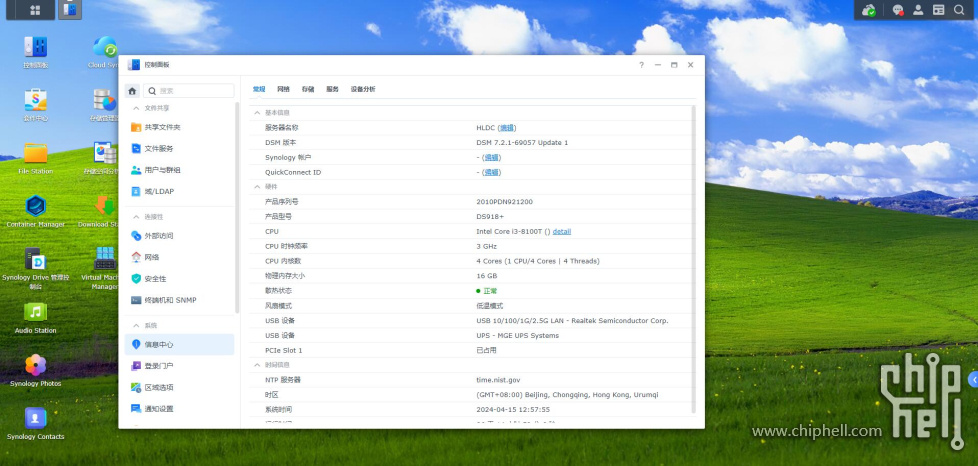Collapse the 时间信息 section
This screenshot has height=466, width=978.
coord(257,365)
